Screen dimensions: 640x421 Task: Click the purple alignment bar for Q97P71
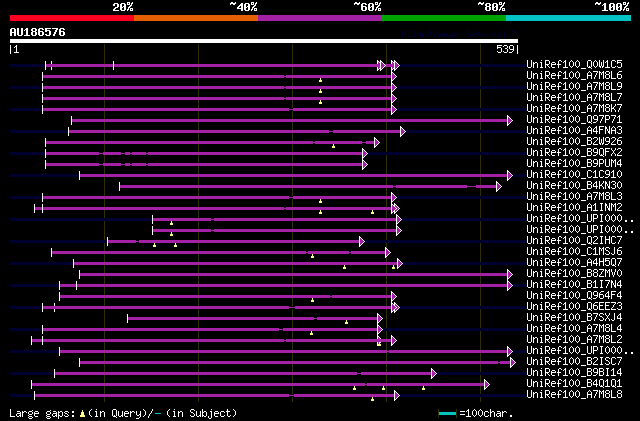pos(289,120)
